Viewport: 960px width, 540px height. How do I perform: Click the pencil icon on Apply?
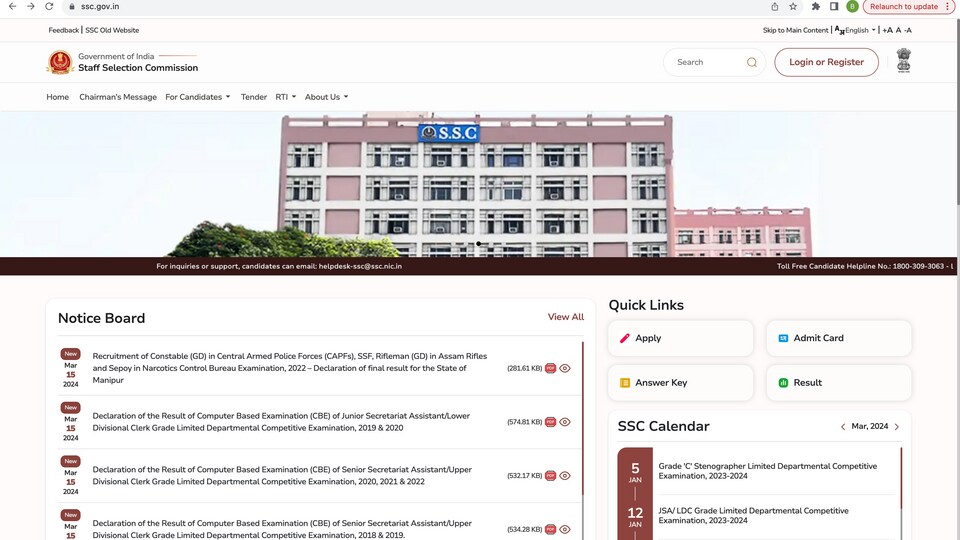pos(624,338)
